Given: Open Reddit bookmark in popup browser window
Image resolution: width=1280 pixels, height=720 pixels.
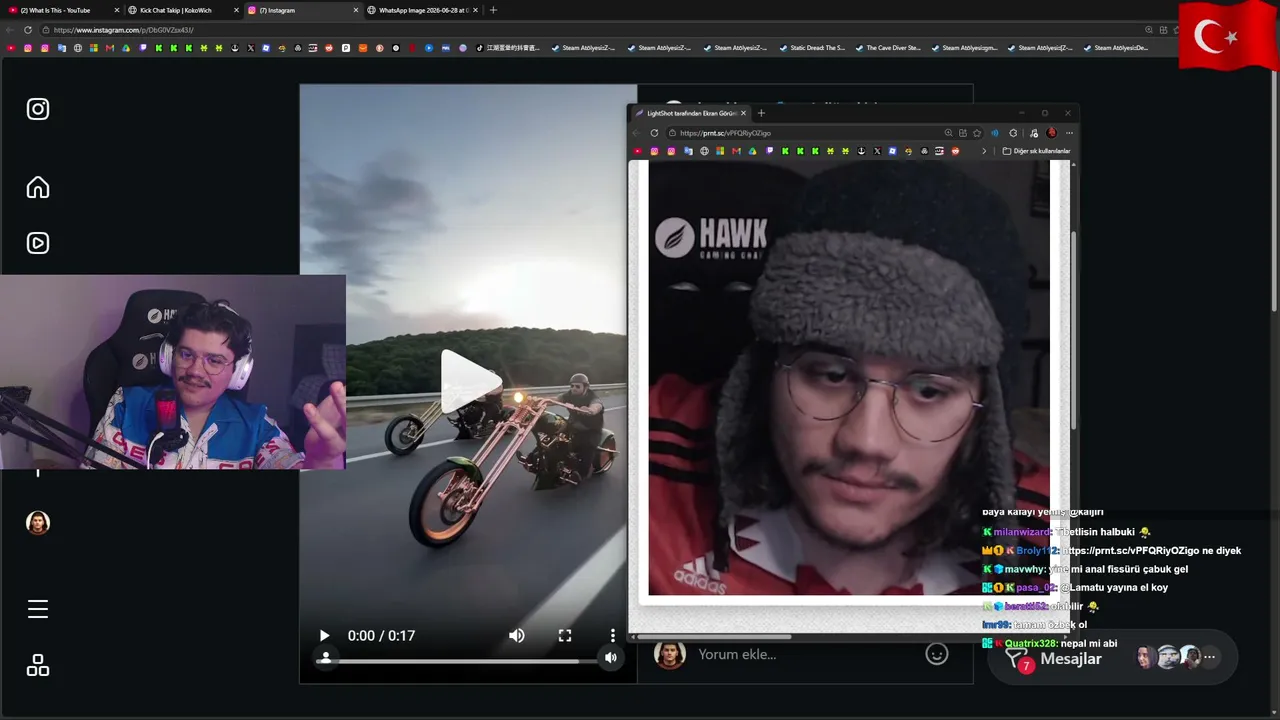Looking at the screenshot, I should point(955,151).
